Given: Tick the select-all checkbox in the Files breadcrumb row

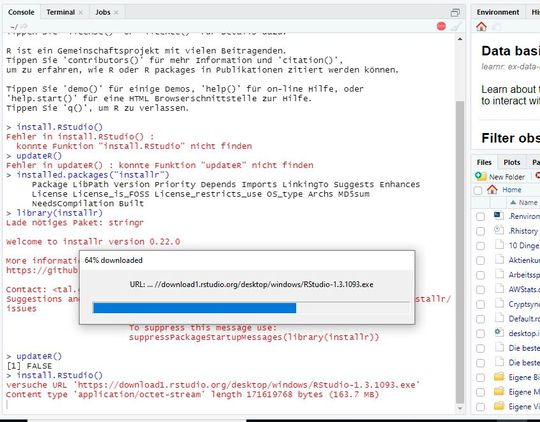Looking at the screenshot, I should pyautogui.click(x=478, y=190).
